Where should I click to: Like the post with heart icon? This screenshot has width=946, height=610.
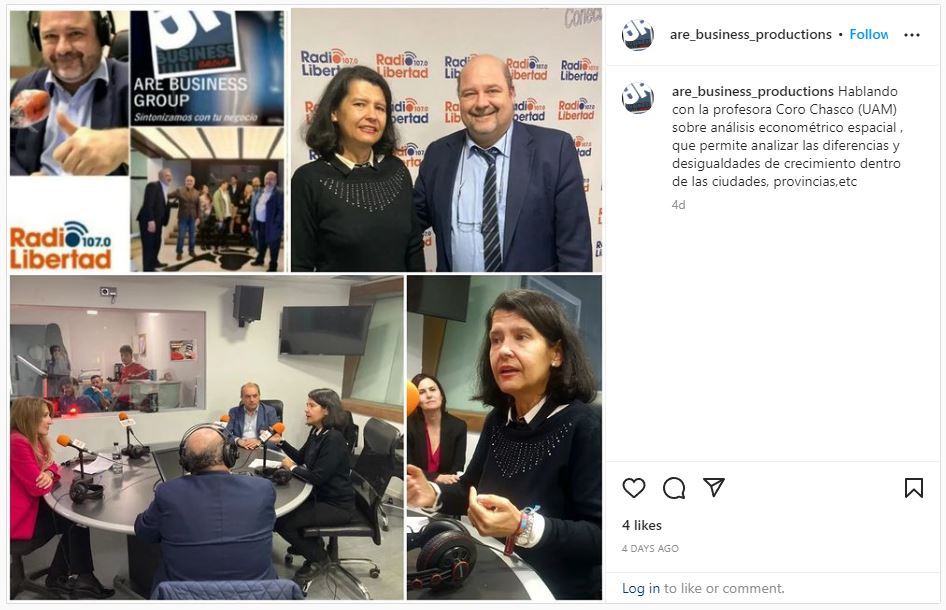[633, 488]
